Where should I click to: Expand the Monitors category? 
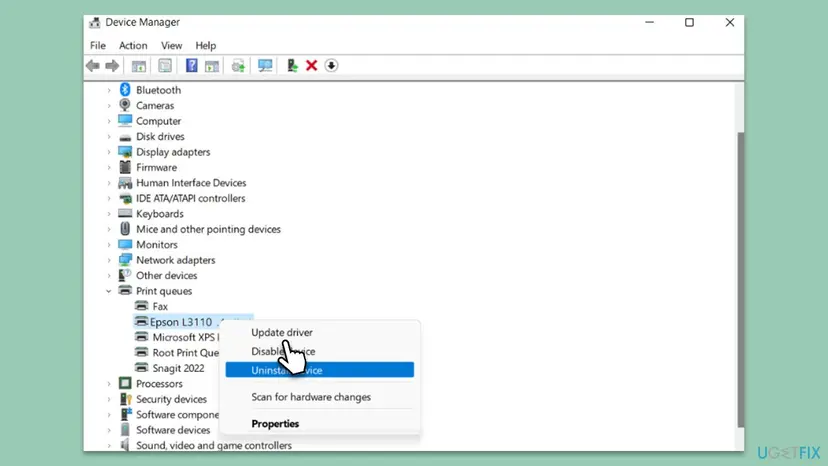pyautogui.click(x=109, y=245)
